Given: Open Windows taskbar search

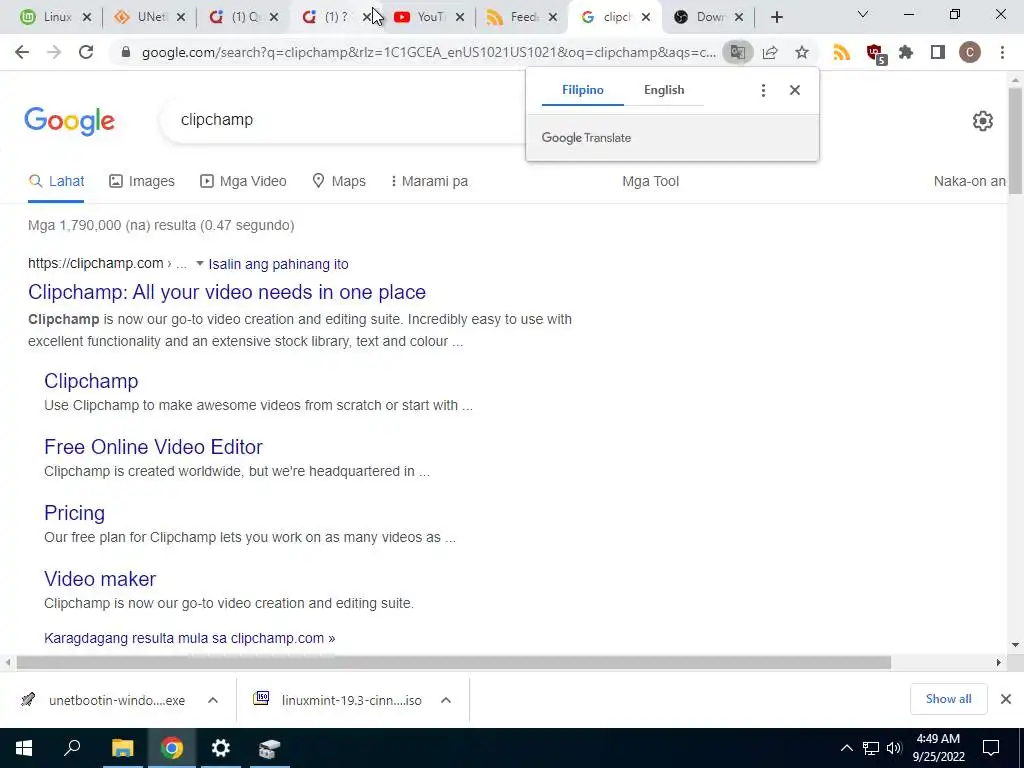Looking at the screenshot, I should pos(72,748).
